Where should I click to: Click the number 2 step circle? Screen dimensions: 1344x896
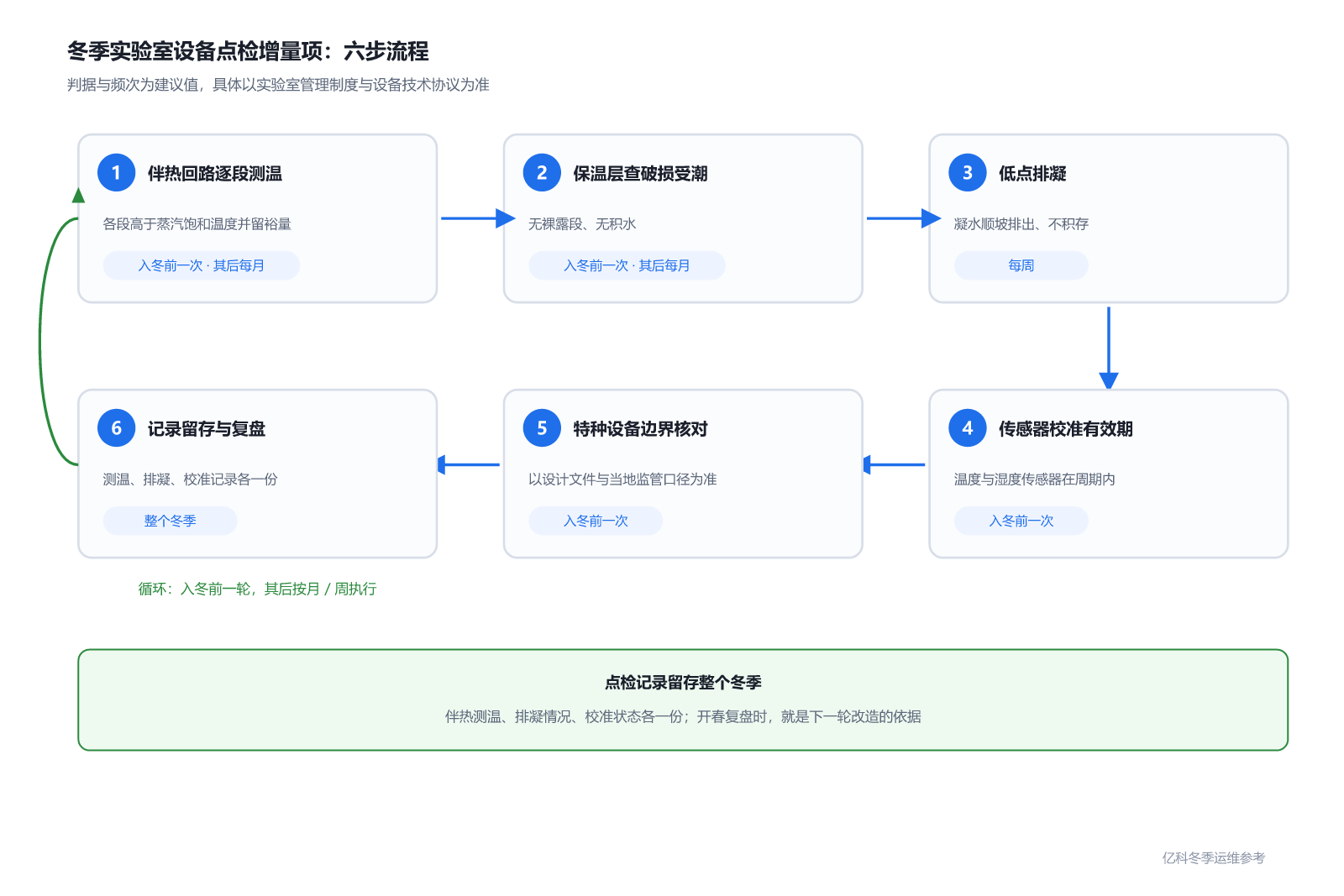pos(542,173)
